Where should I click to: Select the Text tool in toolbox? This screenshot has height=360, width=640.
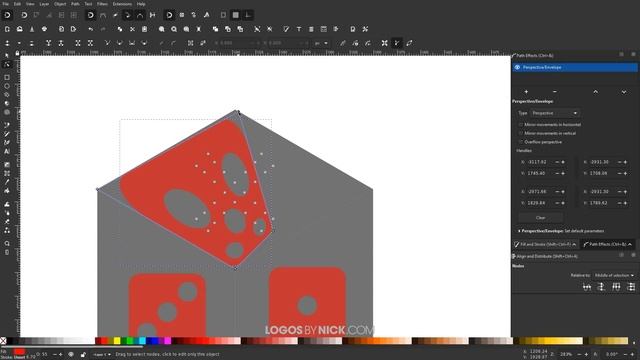pos(7,151)
